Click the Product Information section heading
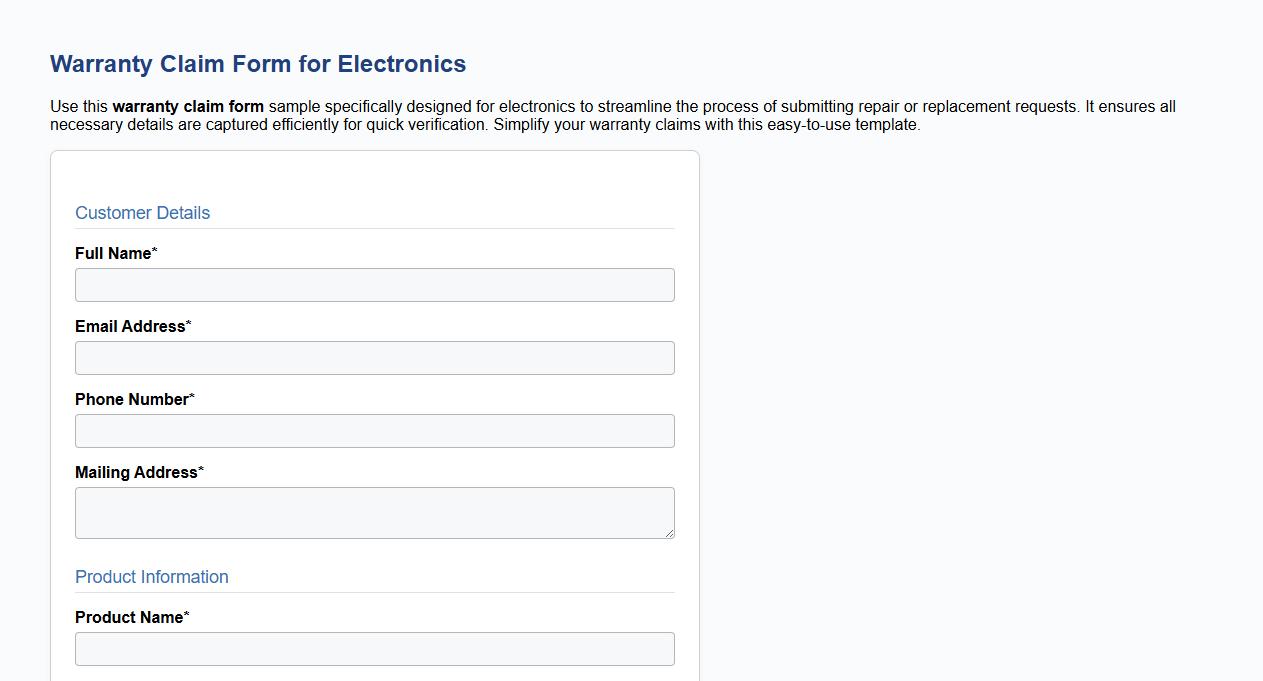1263x681 pixels. (152, 576)
